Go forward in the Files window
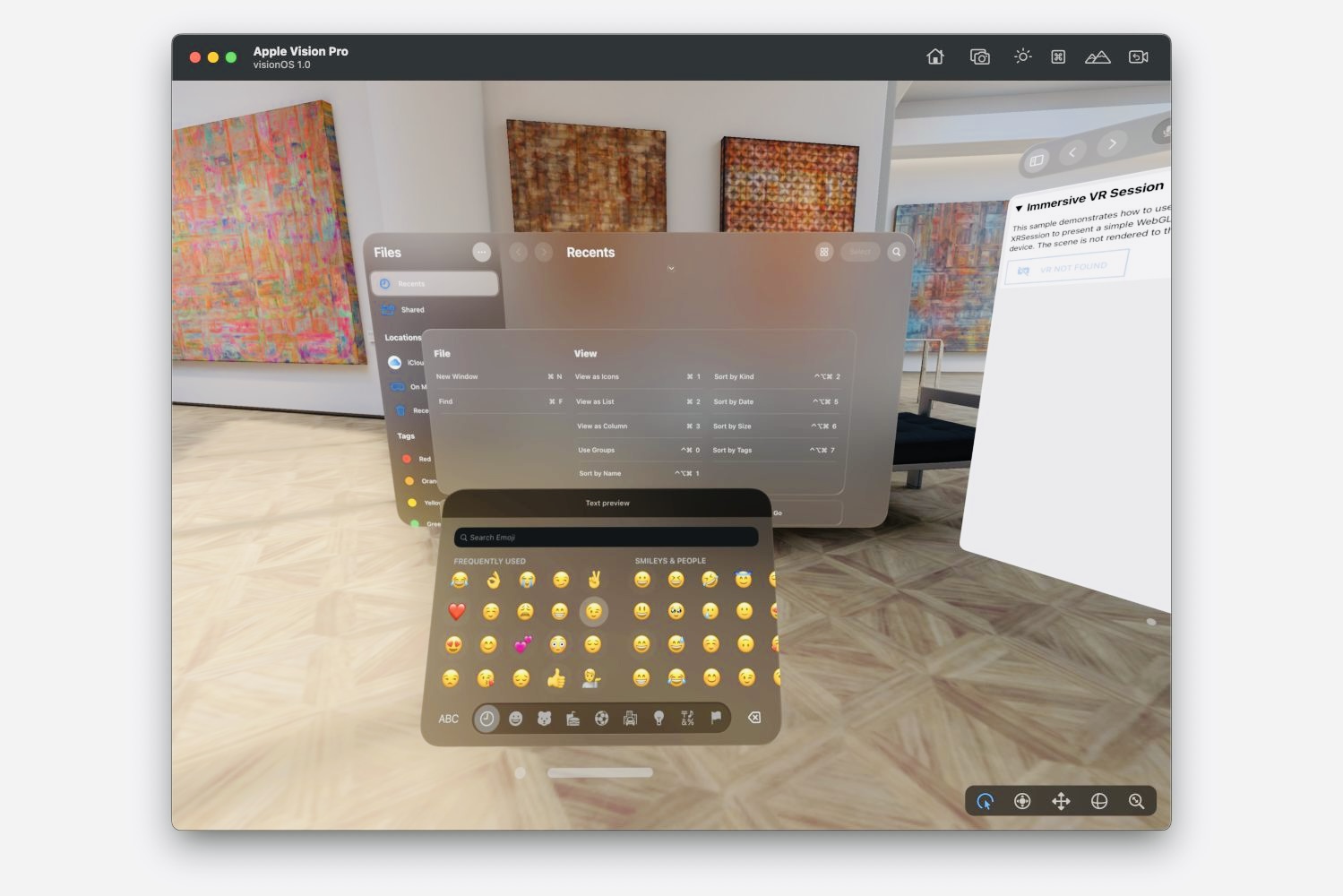This screenshot has width=1343, height=896. coord(544,253)
